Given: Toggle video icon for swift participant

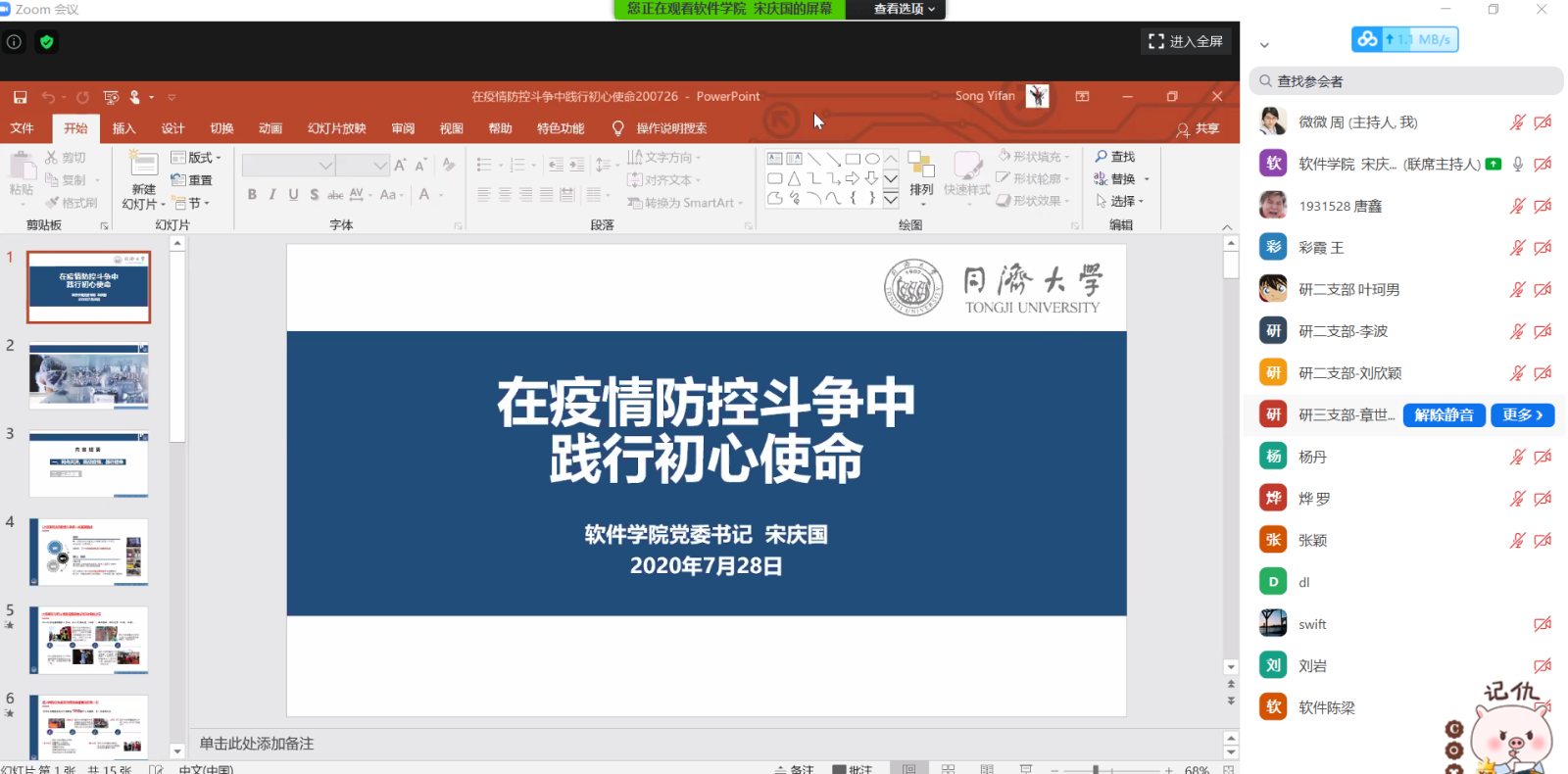Looking at the screenshot, I should point(1543,624).
